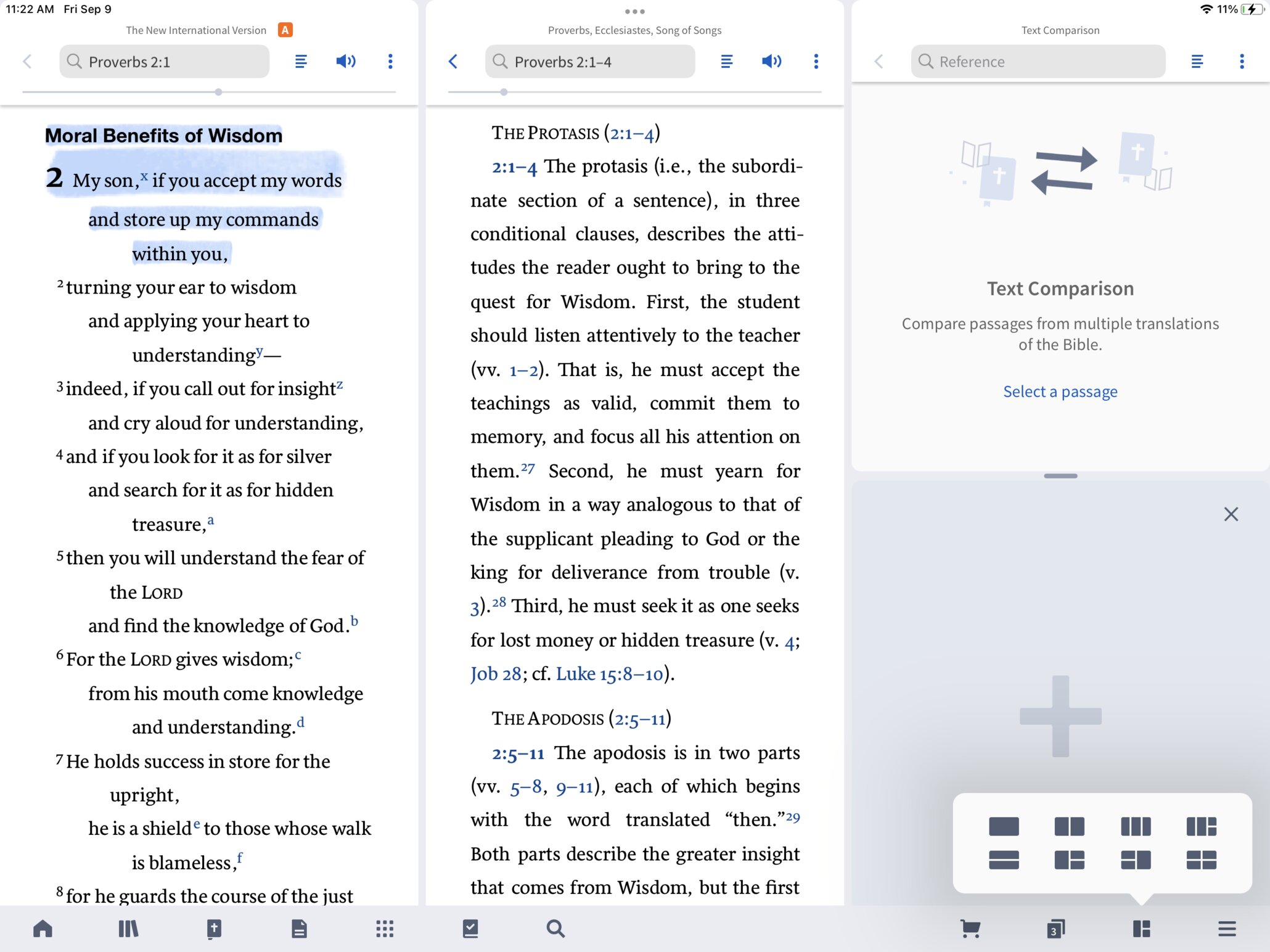Viewport: 1270px width, 952px height.
Task: Tap more options menu in NIV panel
Action: coord(390,62)
